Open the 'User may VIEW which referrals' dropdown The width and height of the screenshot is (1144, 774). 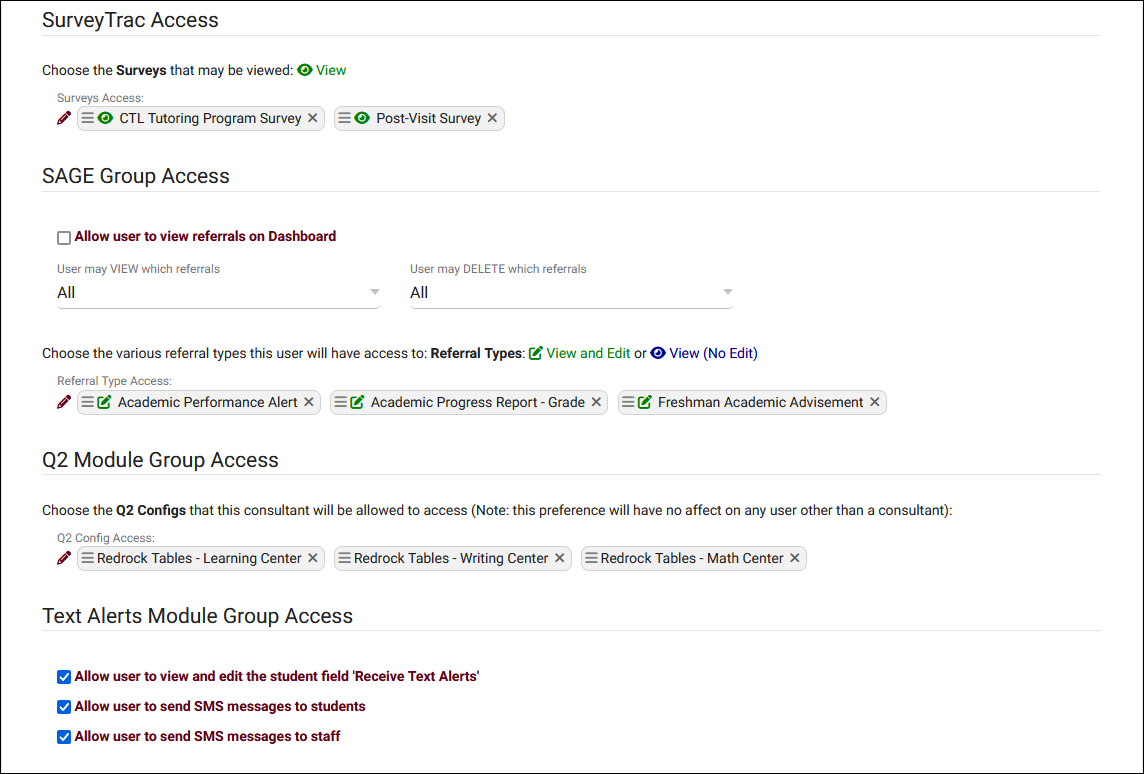pos(218,293)
